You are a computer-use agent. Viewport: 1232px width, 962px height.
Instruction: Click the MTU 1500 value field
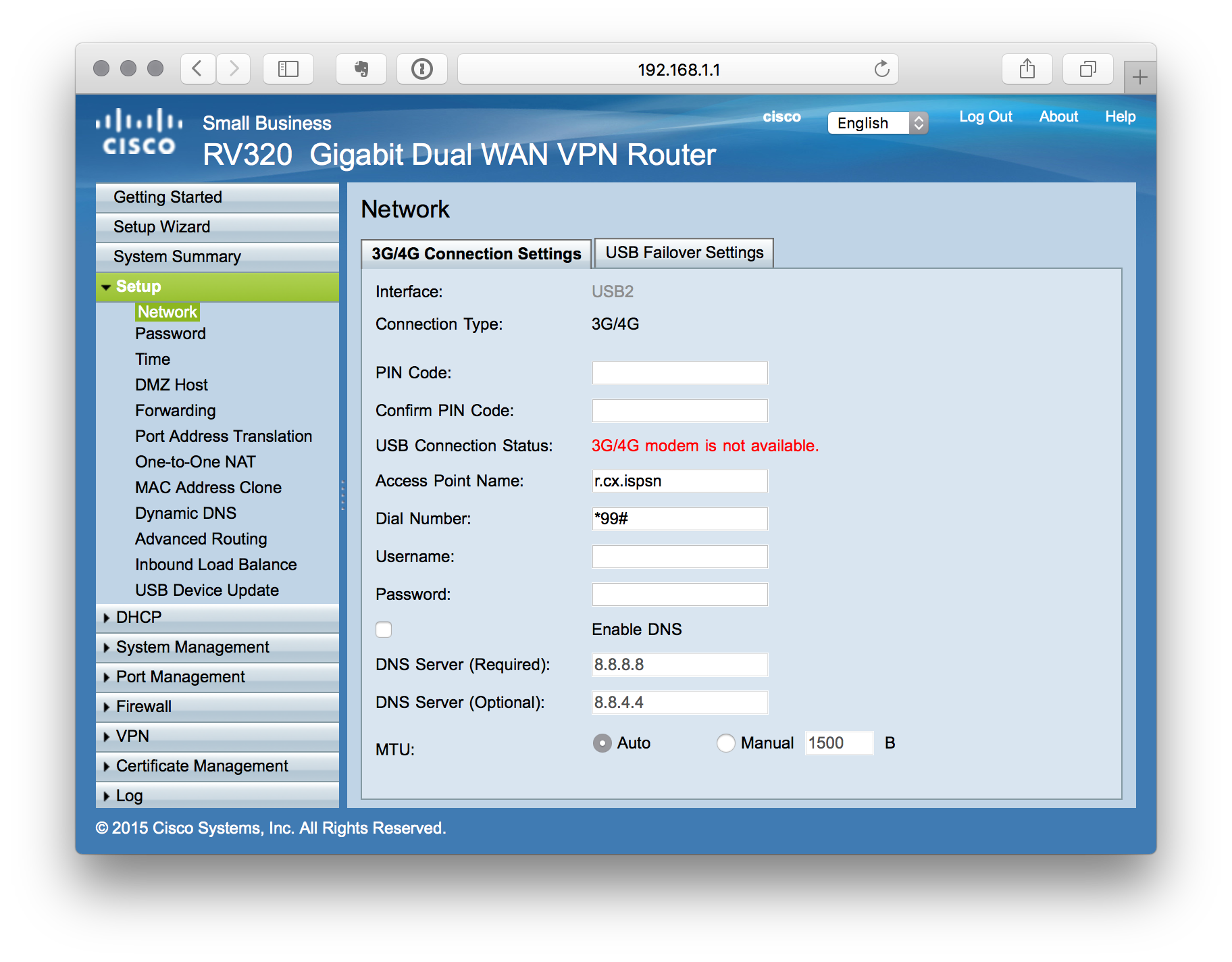[840, 743]
